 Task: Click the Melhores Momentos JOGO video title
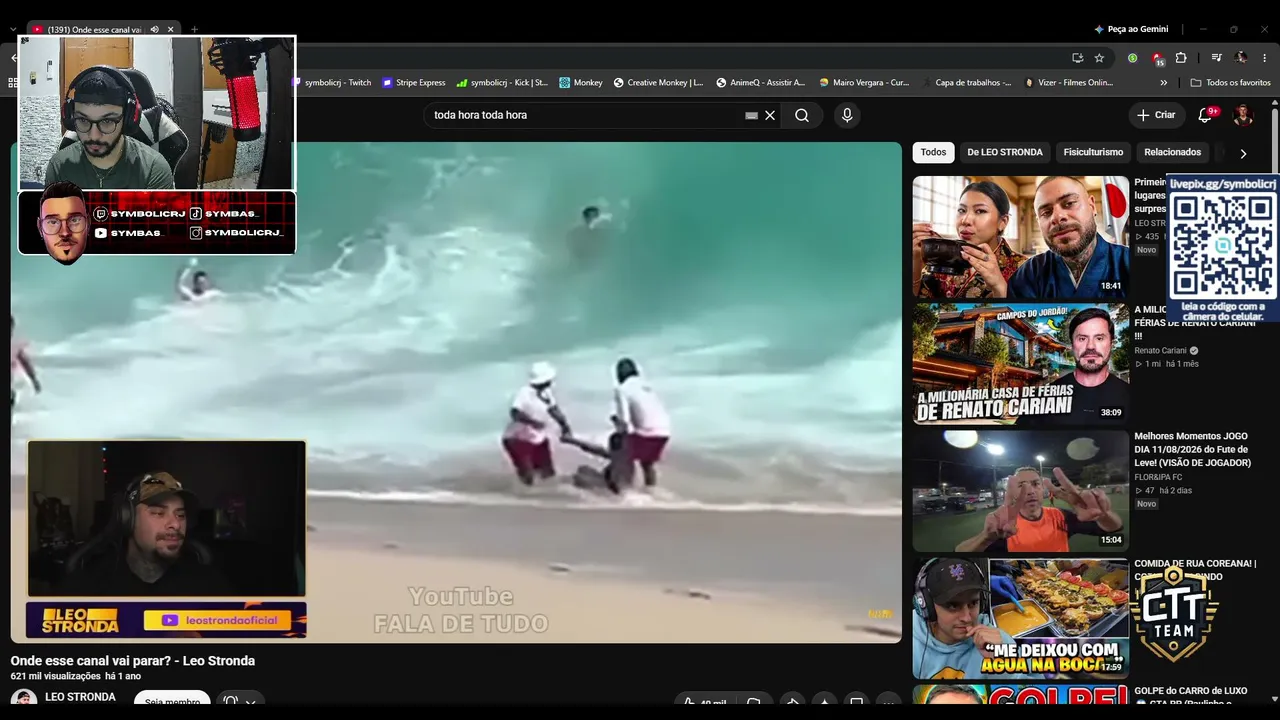click(x=1192, y=450)
